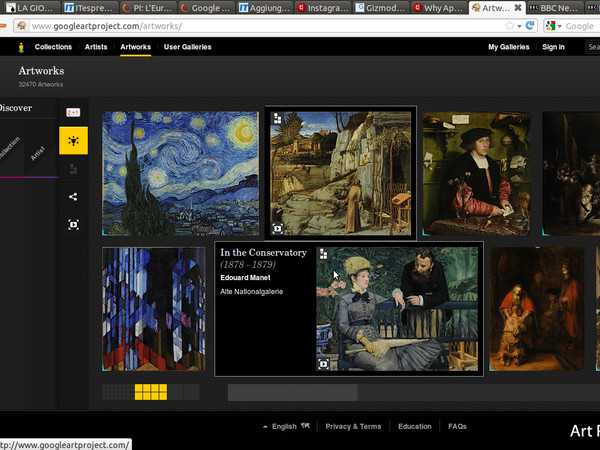
Task: Click the dimmed grid layout icon in sidebar
Action: [73, 169]
